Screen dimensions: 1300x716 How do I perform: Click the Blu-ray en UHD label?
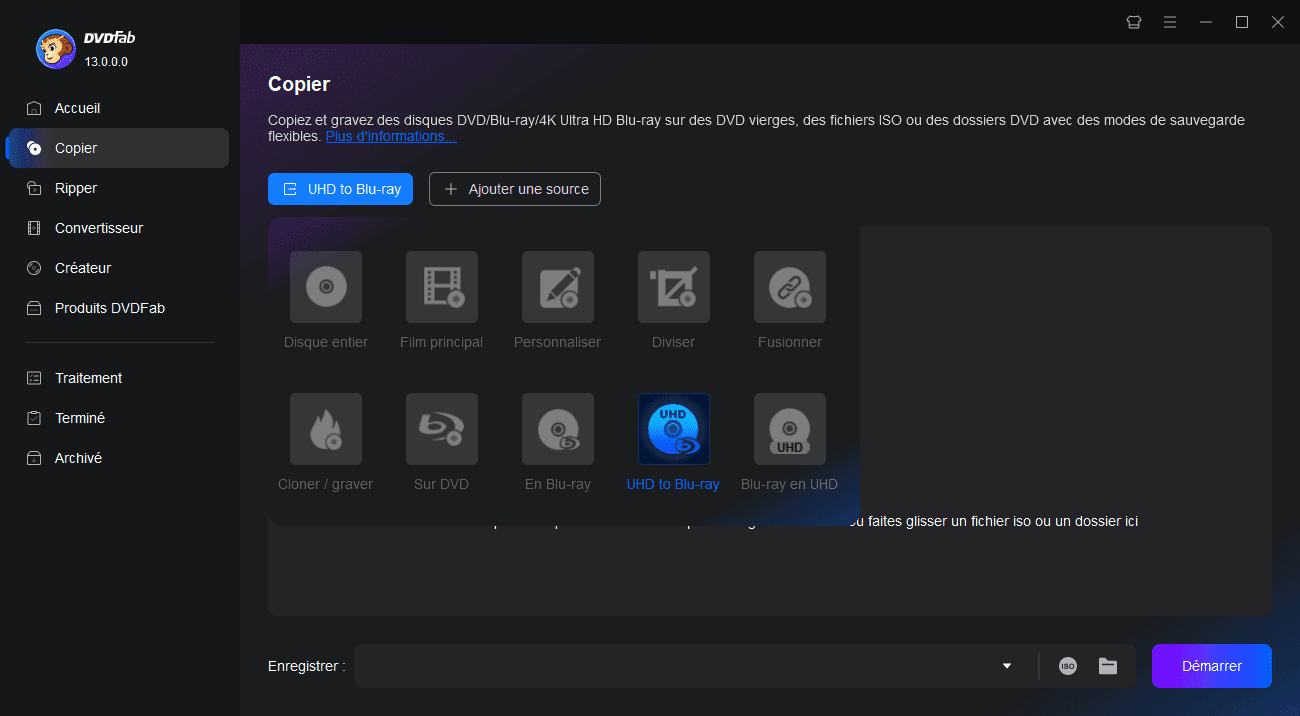(789, 484)
